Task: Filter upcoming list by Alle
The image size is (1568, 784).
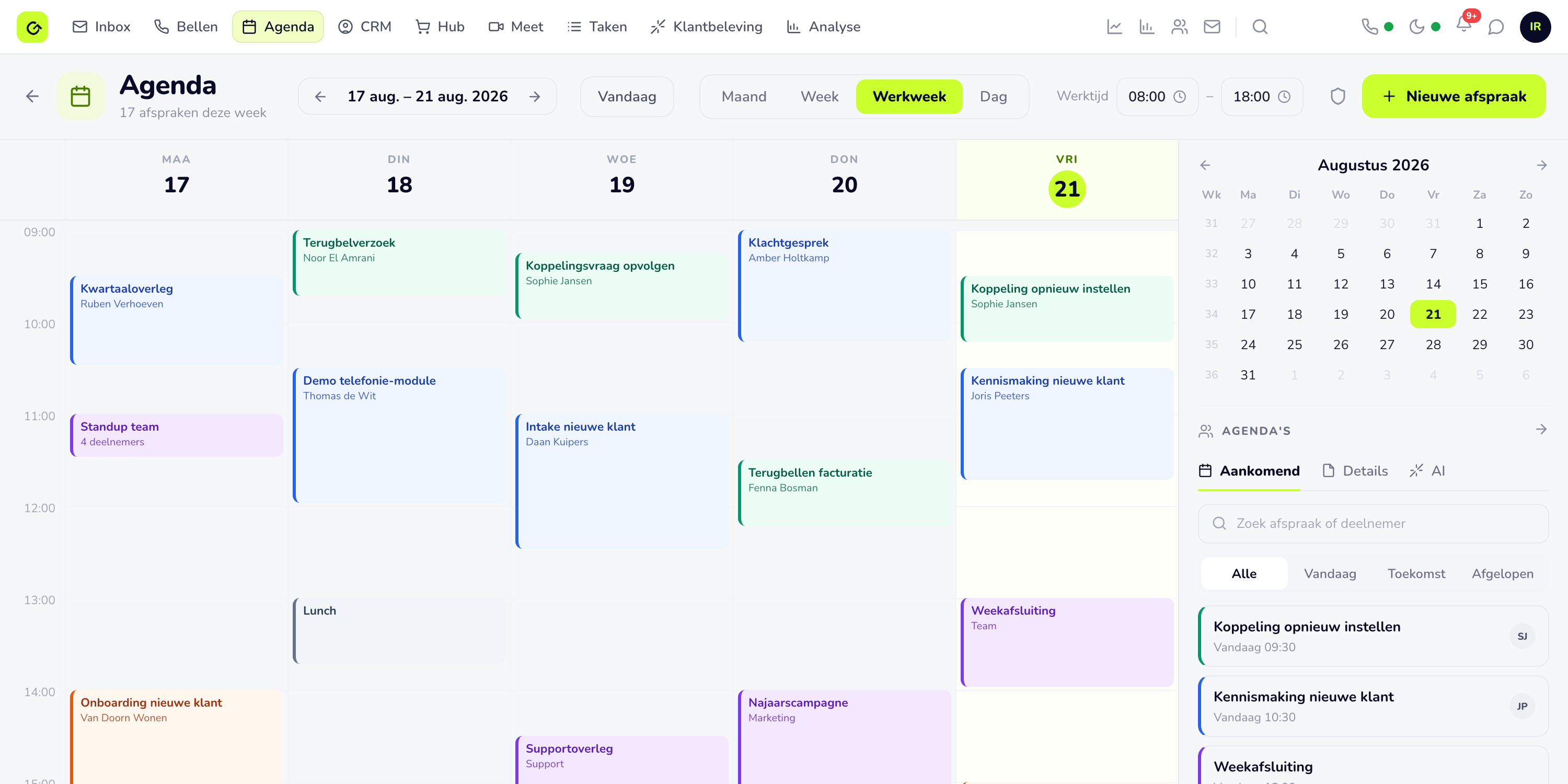Action: coord(1244,573)
